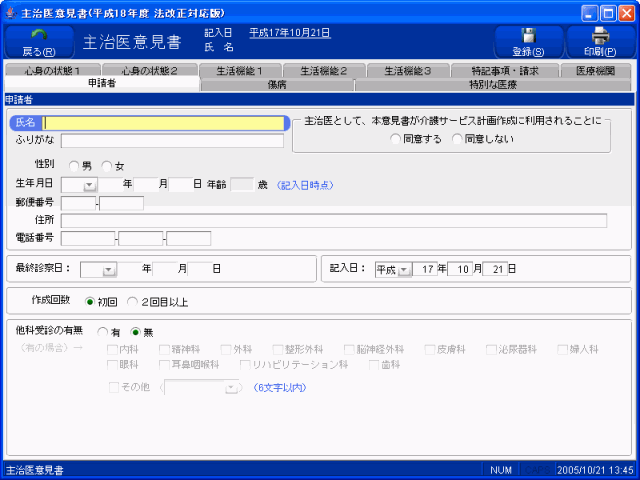This screenshot has height=480, width=640.
Task: Click the last 電話番号 field
Action: (189, 238)
